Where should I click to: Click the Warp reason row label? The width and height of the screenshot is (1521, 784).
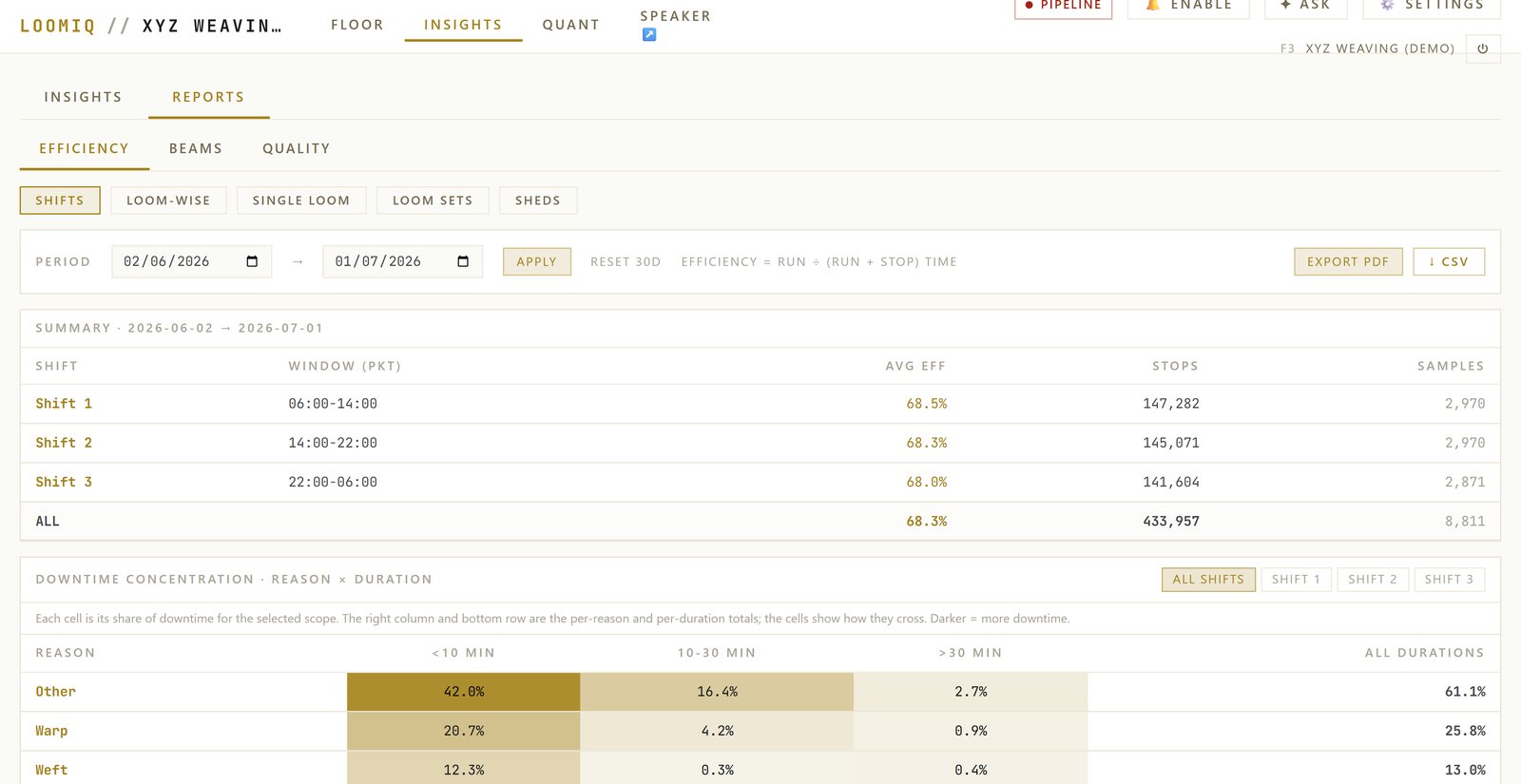click(x=51, y=731)
